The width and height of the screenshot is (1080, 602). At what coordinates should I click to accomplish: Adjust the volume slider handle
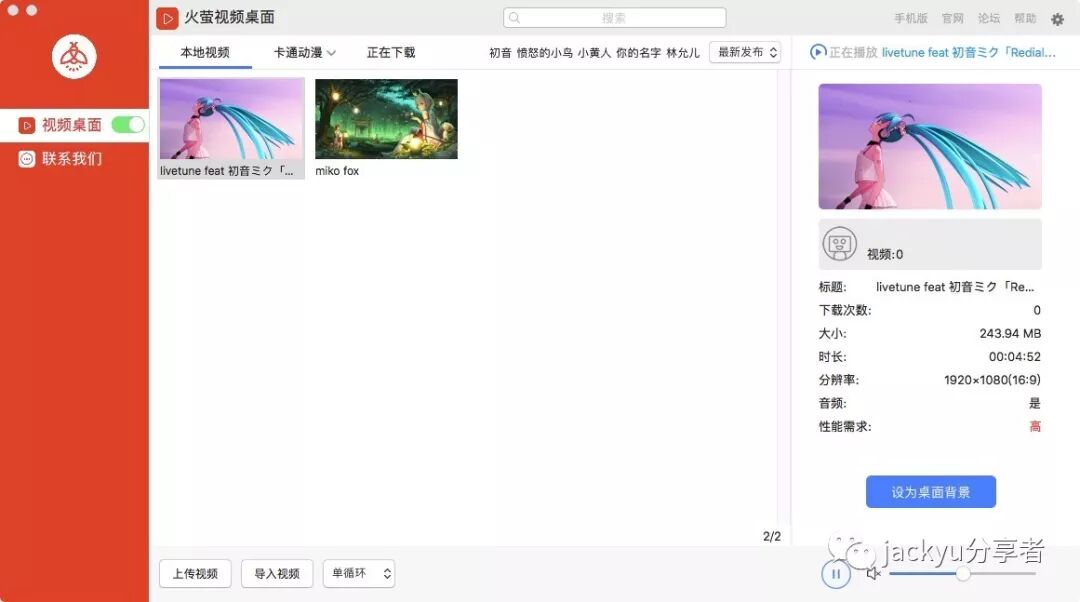(963, 573)
